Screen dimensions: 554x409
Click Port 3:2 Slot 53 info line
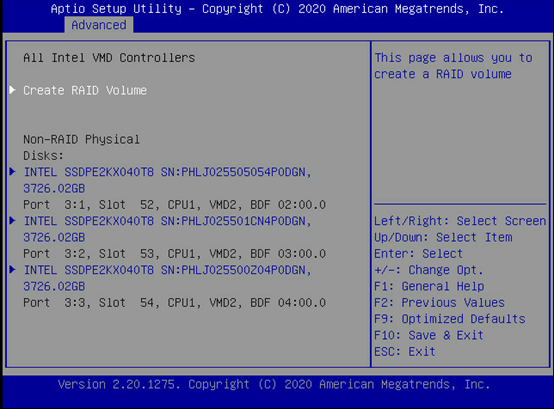pos(175,254)
